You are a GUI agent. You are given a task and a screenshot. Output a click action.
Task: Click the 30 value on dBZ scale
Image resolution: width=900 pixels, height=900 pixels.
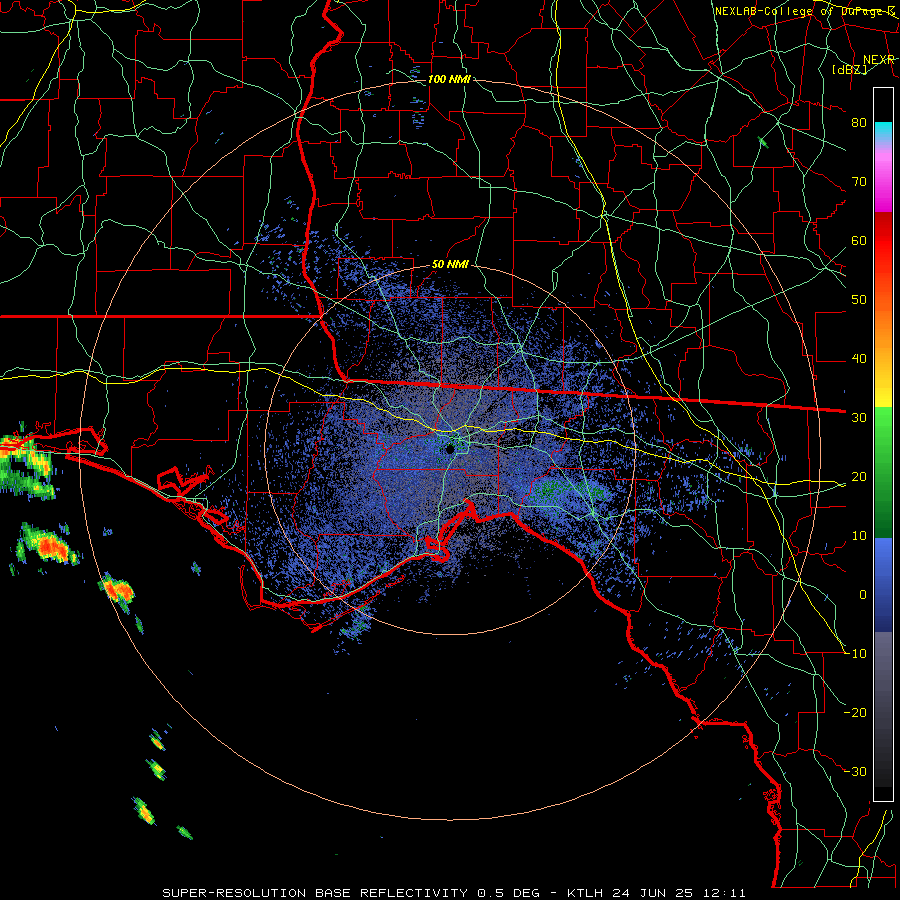coord(859,418)
